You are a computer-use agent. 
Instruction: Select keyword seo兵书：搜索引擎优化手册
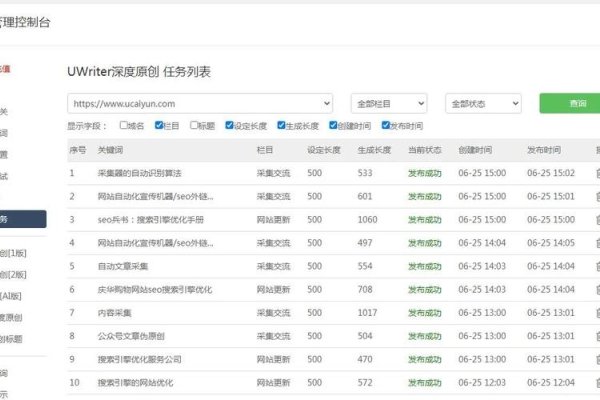[150, 220]
